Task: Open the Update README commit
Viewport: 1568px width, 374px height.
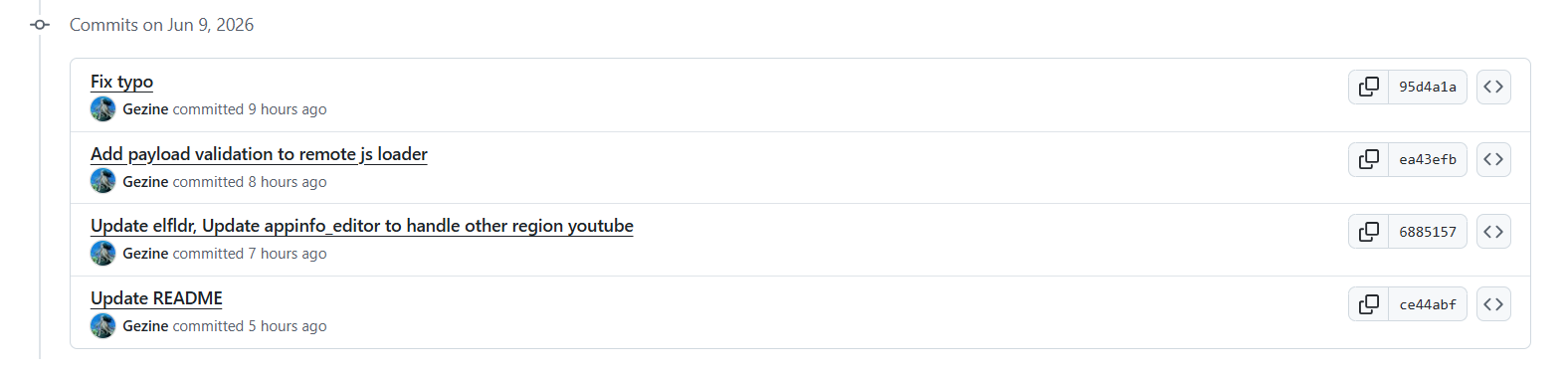Action: point(156,298)
